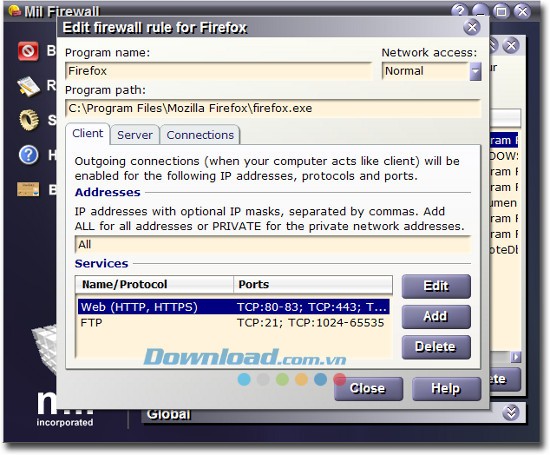
Task: Click the Close button
Action: (x=368, y=389)
